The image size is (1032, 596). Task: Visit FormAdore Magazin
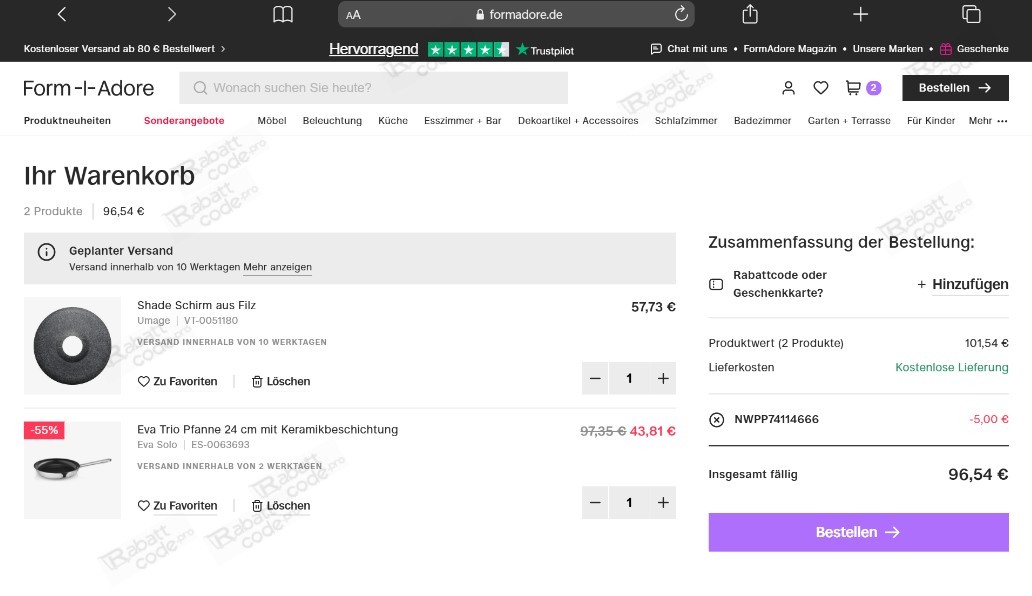(x=790, y=49)
